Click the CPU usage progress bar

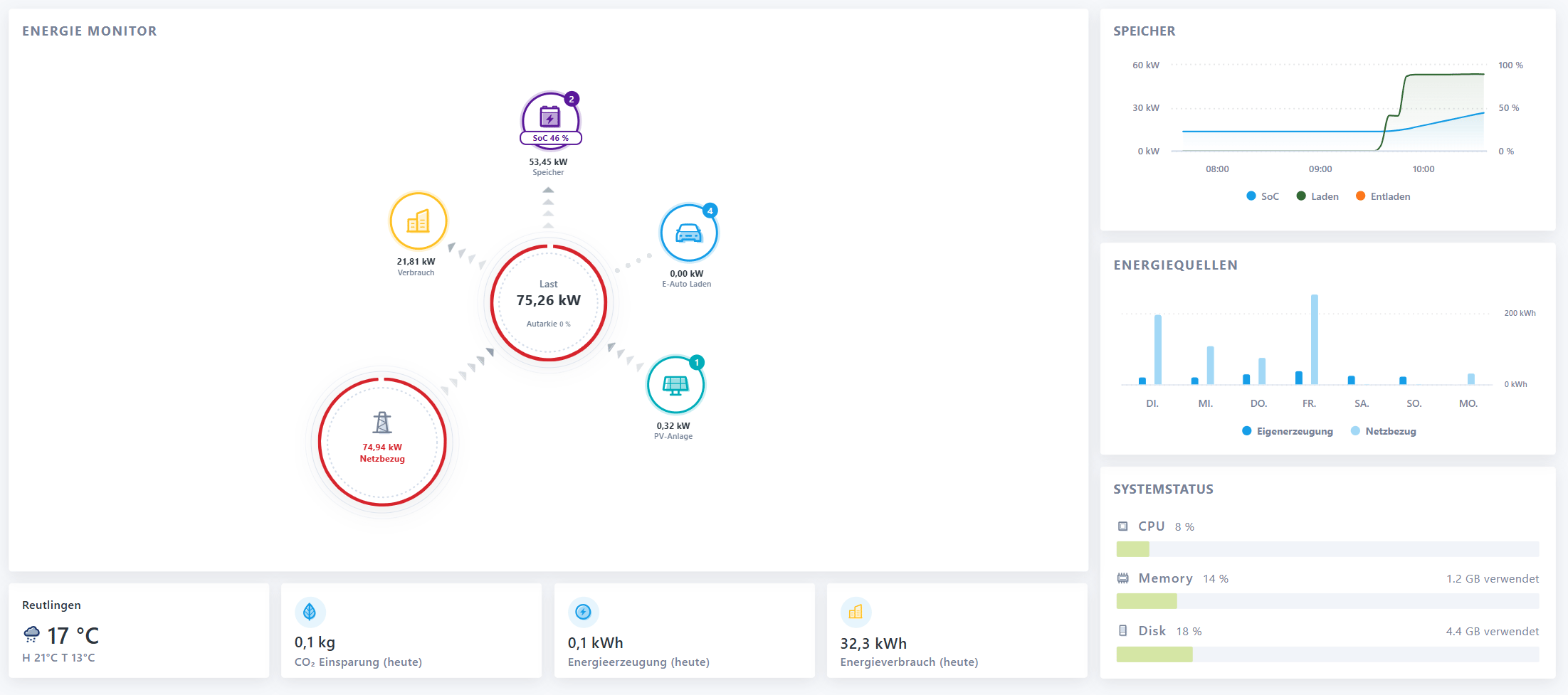[x=1327, y=549]
